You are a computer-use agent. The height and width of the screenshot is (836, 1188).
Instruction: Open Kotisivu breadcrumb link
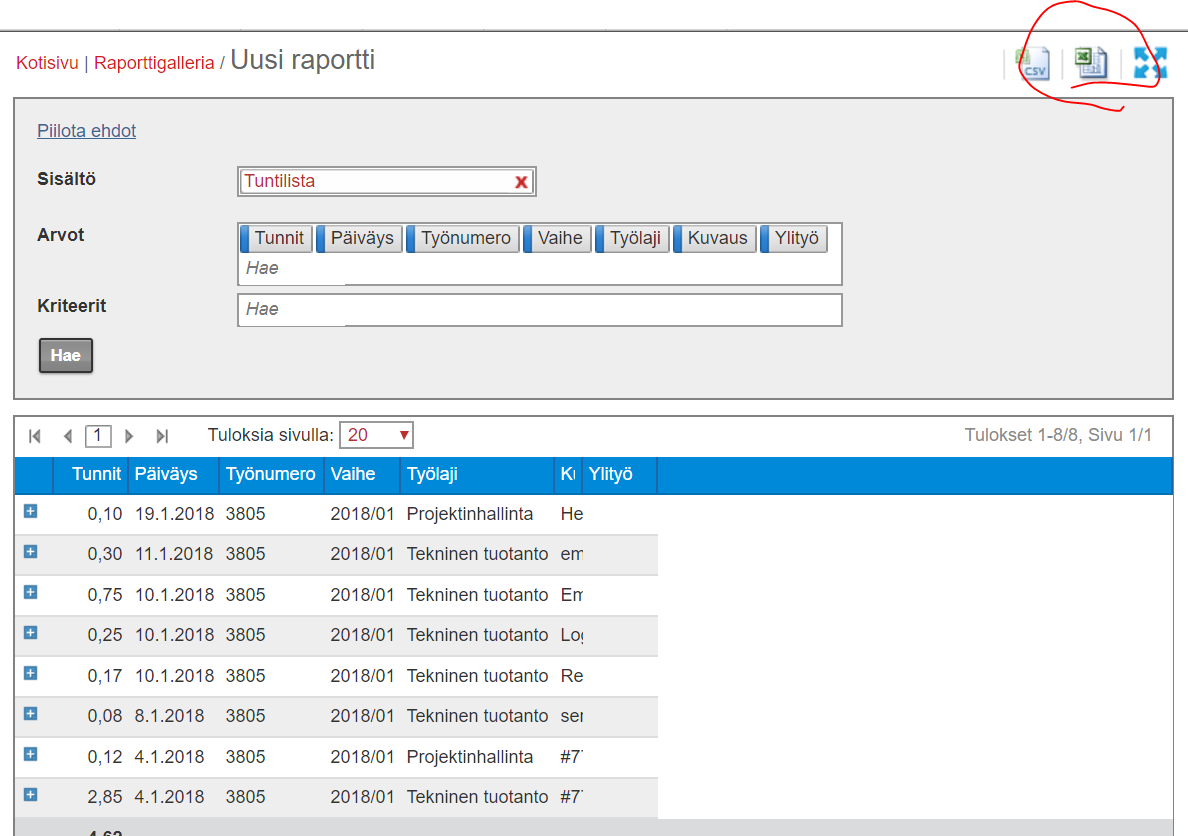[47, 63]
